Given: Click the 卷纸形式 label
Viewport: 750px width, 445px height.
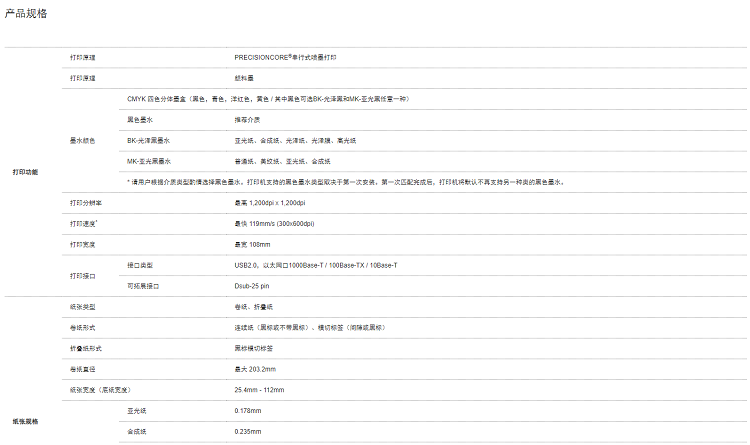Looking at the screenshot, I should click(82, 328).
